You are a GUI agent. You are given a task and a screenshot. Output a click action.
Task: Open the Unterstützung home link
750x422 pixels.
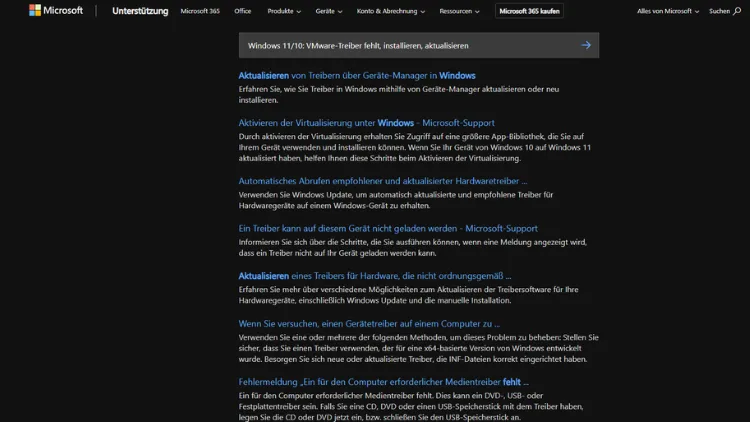coord(140,11)
